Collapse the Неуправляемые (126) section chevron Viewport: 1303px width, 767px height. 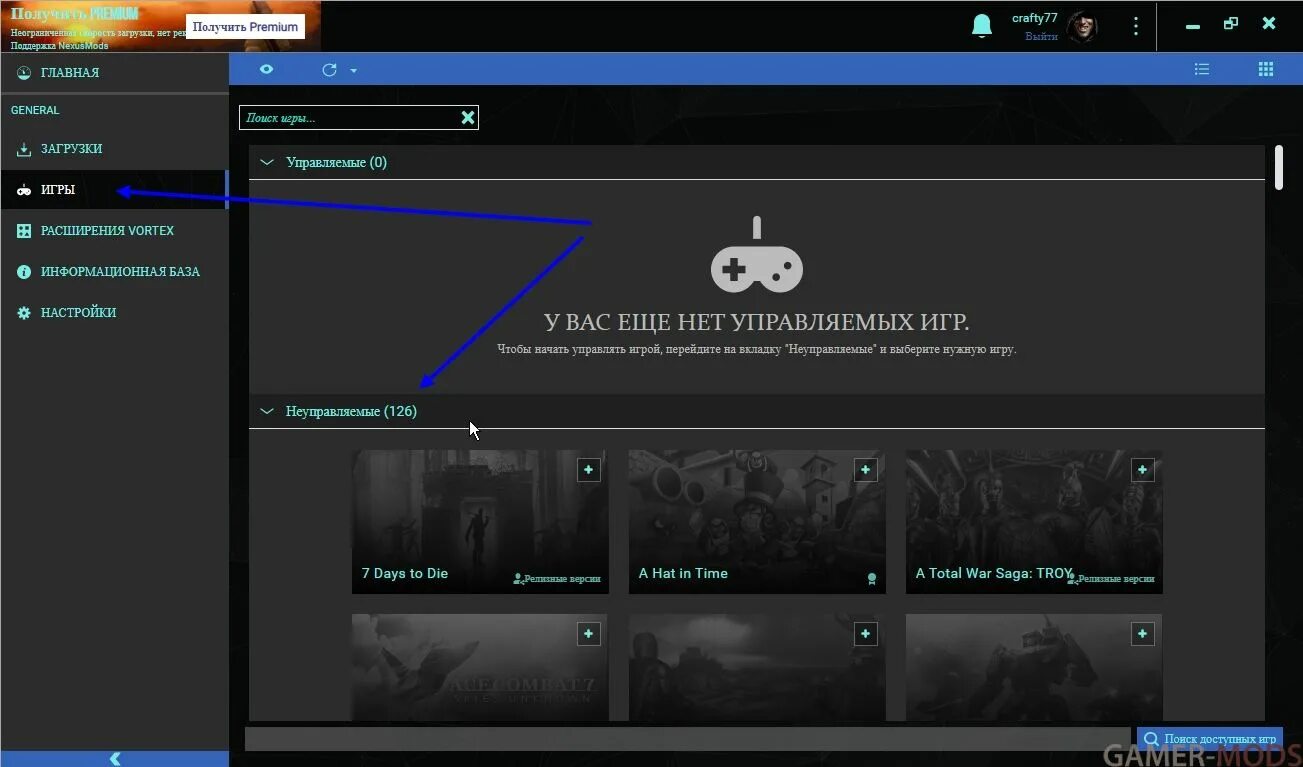pyautogui.click(x=267, y=411)
